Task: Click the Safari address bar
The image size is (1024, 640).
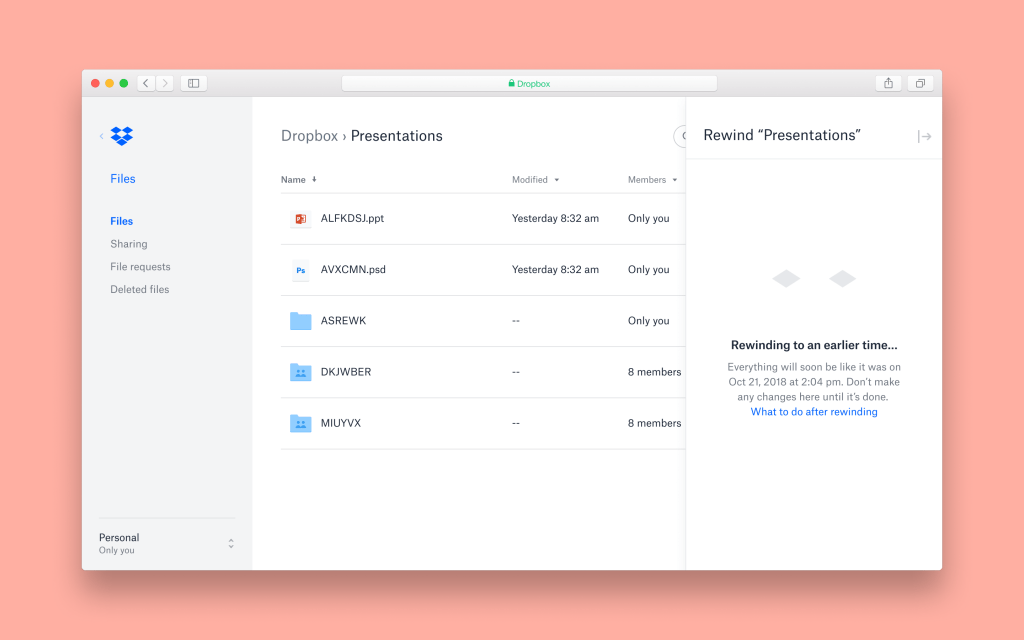Action: tap(529, 84)
